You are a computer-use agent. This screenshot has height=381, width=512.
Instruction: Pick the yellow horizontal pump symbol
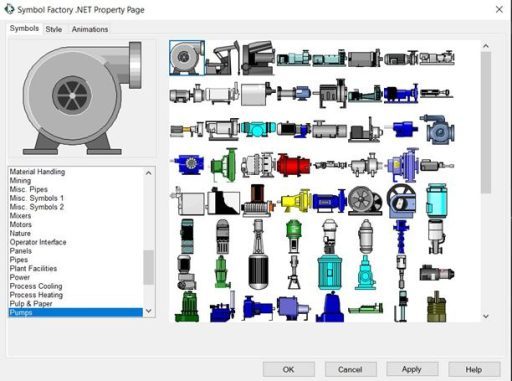(x=295, y=201)
